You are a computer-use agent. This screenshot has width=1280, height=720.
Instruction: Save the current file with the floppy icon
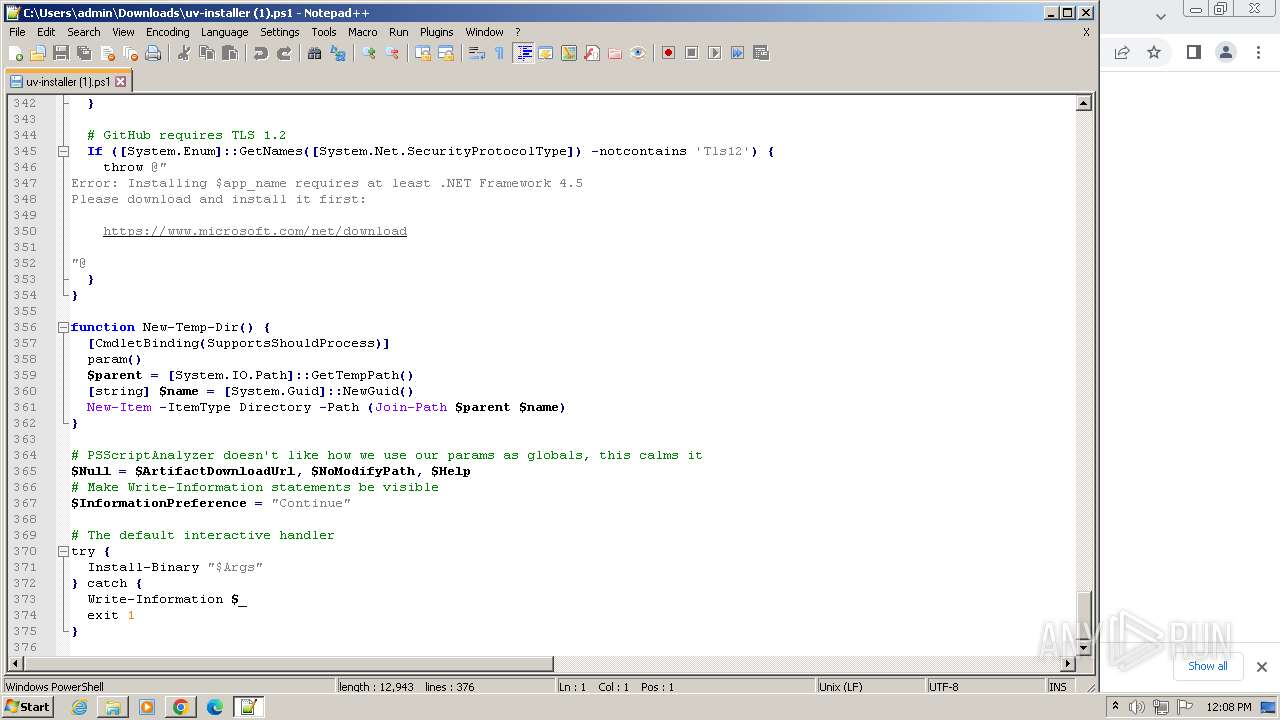(61, 53)
